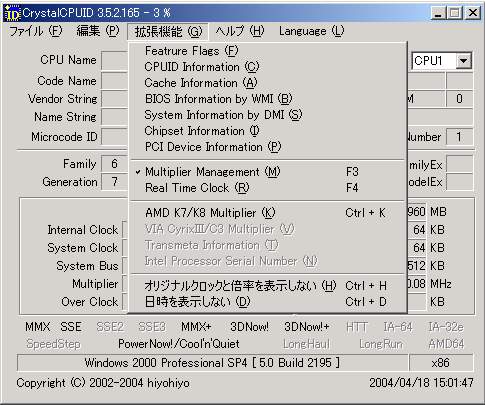485x405 pixels.
Task: Close the CrystalCPUID window
Action: [473, 13]
